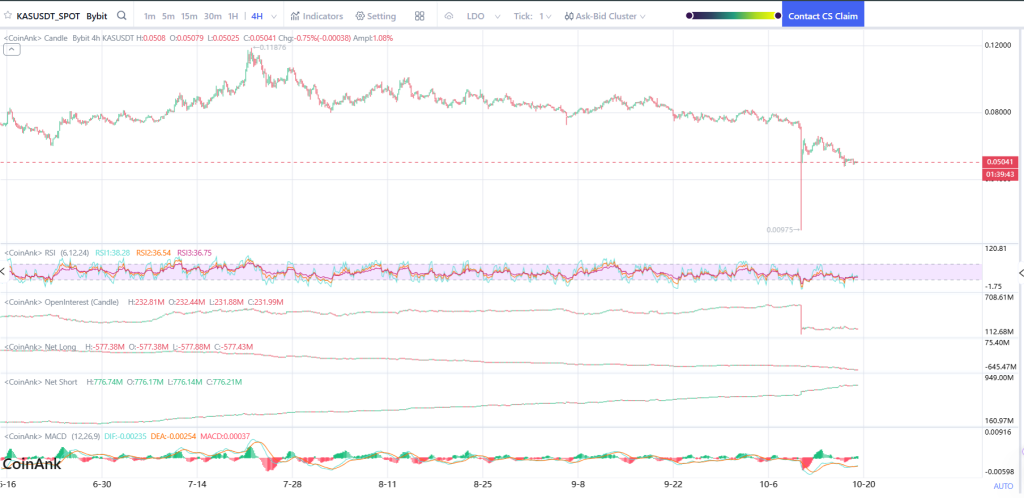Image resolution: width=1024 pixels, height=498 pixels.
Task: Click the 0.11876 high price marker
Action: tap(272, 48)
